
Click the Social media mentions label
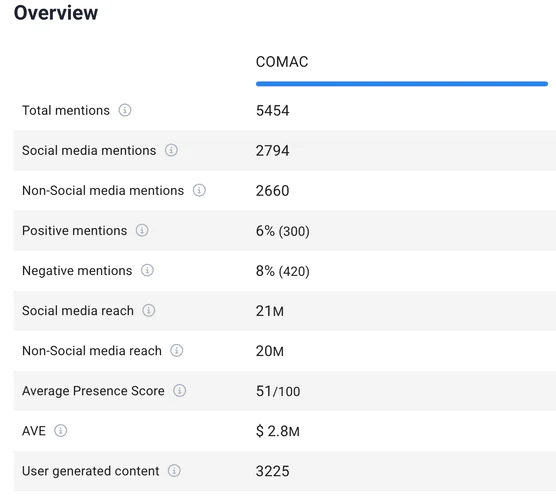[x=89, y=150]
